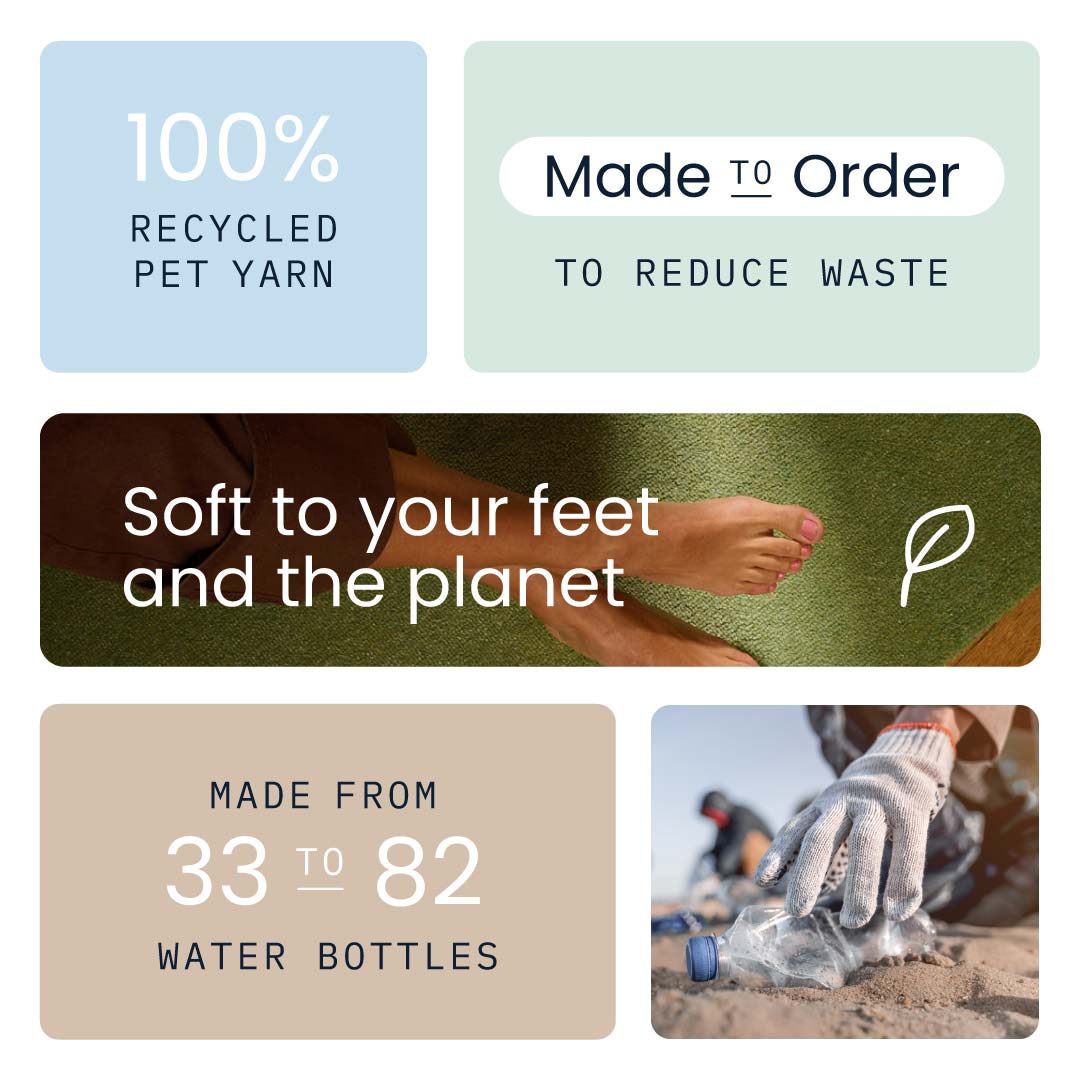The width and height of the screenshot is (1080, 1080).
Task: Click the MADE FROM label
Action: point(324,796)
